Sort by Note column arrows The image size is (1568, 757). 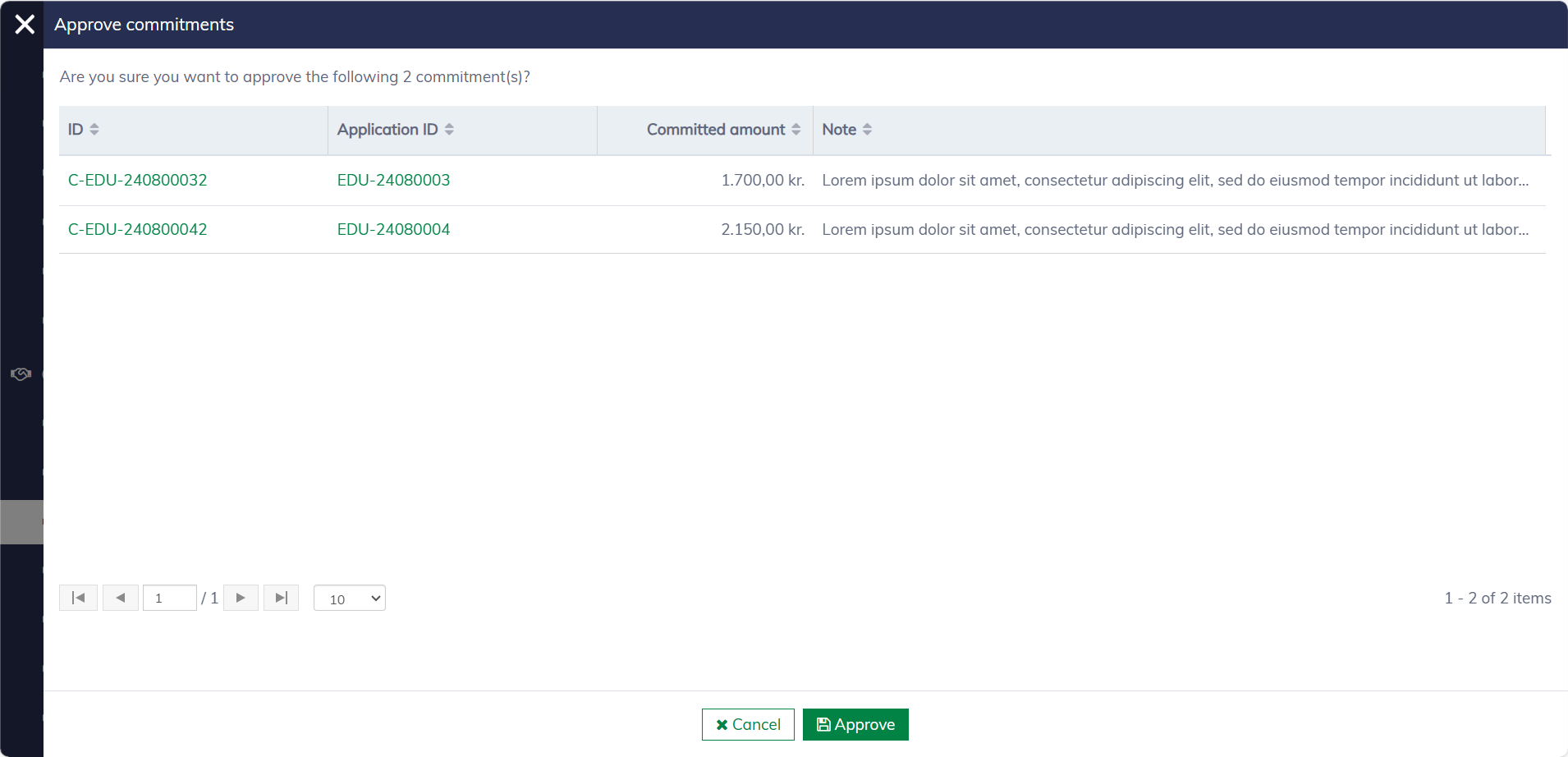pyautogui.click(x=867, y=130)
